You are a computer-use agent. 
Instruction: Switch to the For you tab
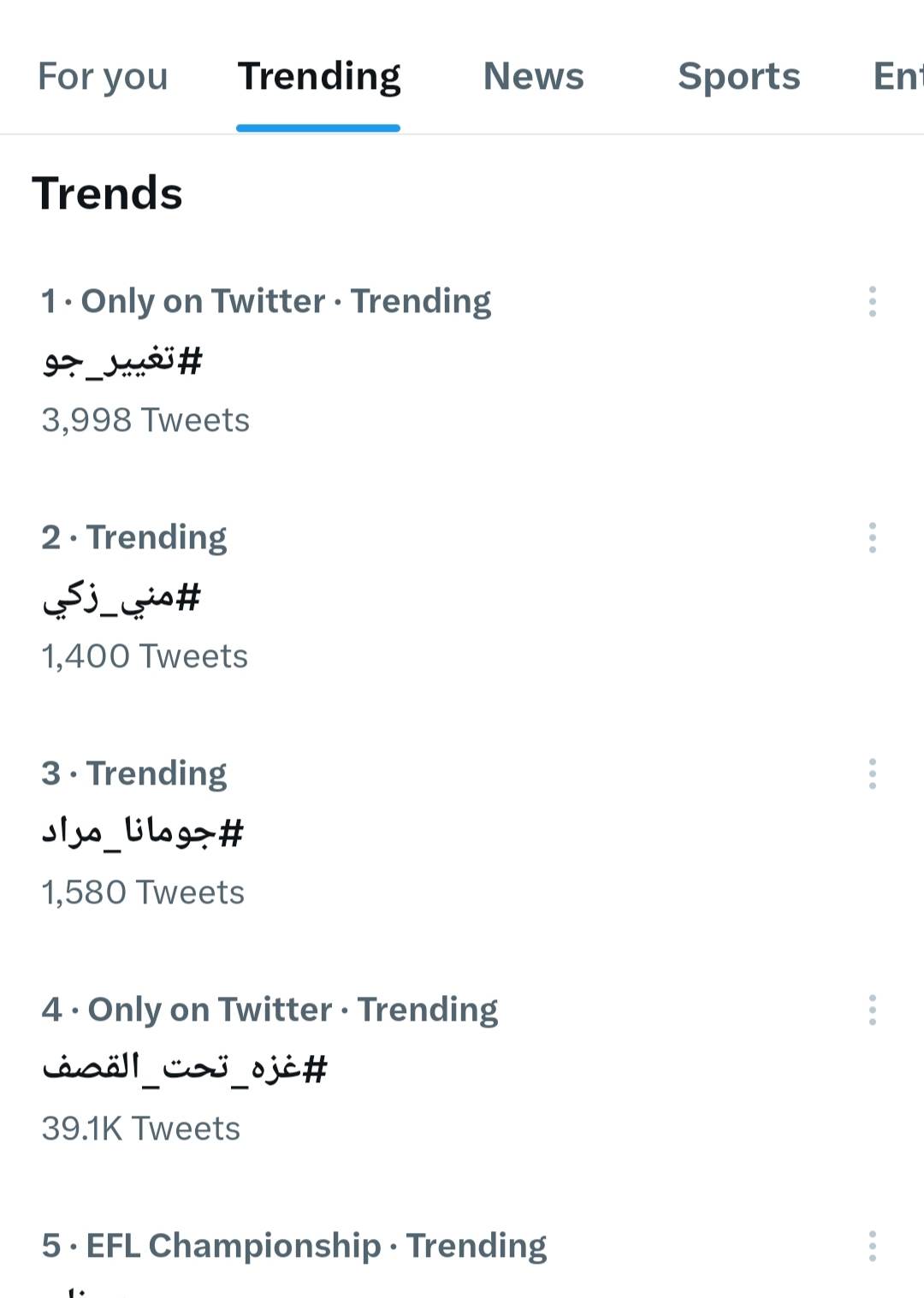click(103, 77)
